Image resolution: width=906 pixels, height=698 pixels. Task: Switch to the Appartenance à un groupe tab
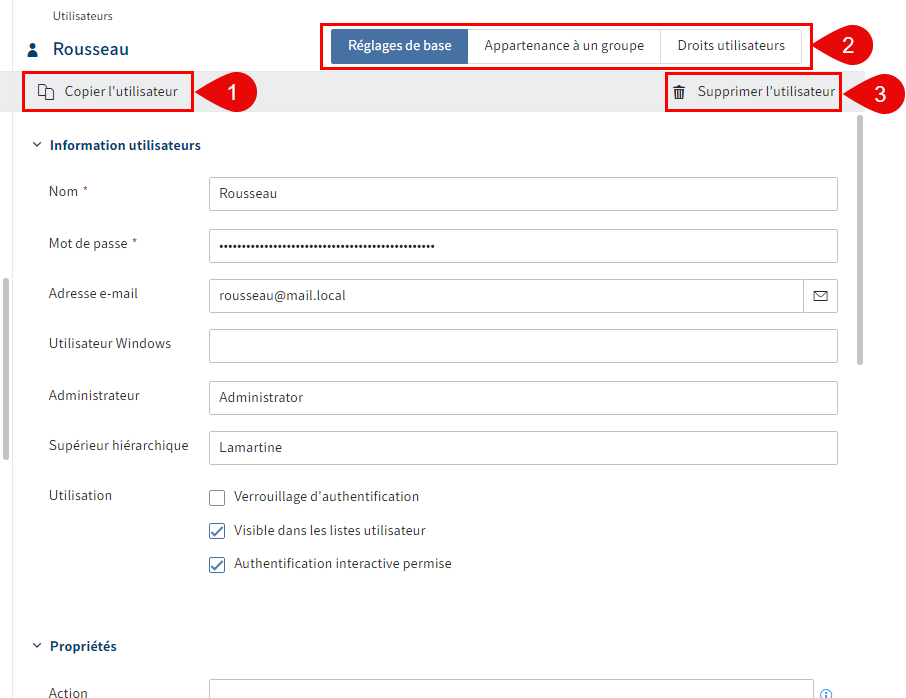pyautogui.click(x=564, y=45)
